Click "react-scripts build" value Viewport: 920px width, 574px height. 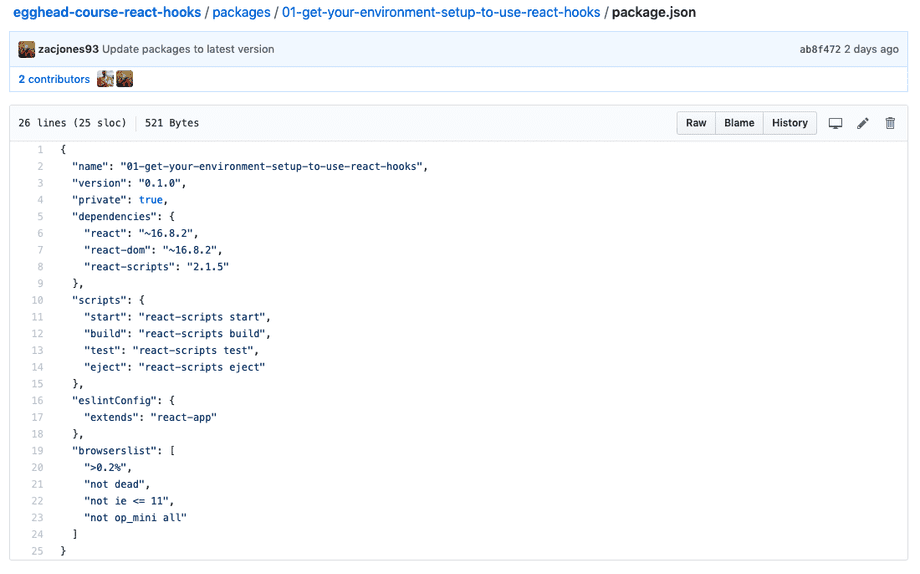point(202,334)
